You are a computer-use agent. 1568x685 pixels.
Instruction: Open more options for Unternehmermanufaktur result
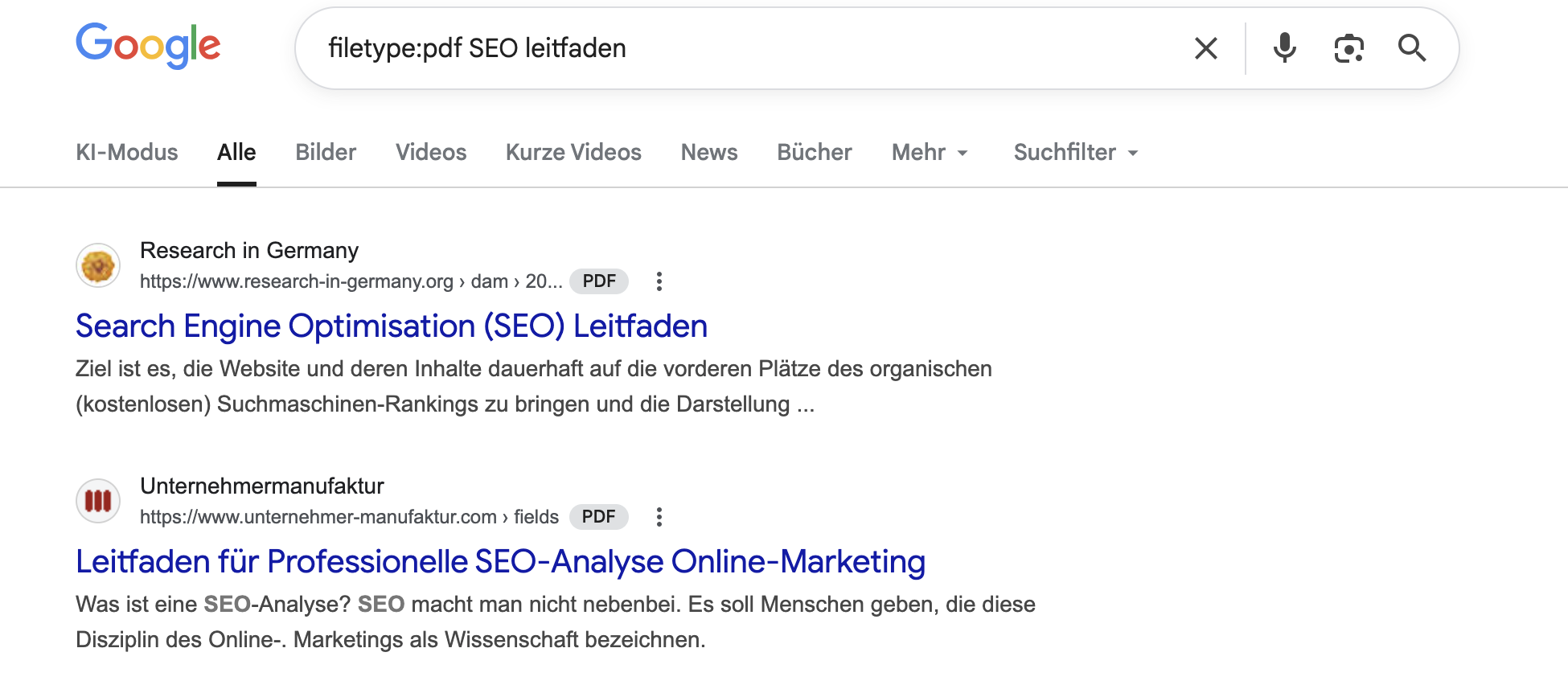[x=659, y=517]
